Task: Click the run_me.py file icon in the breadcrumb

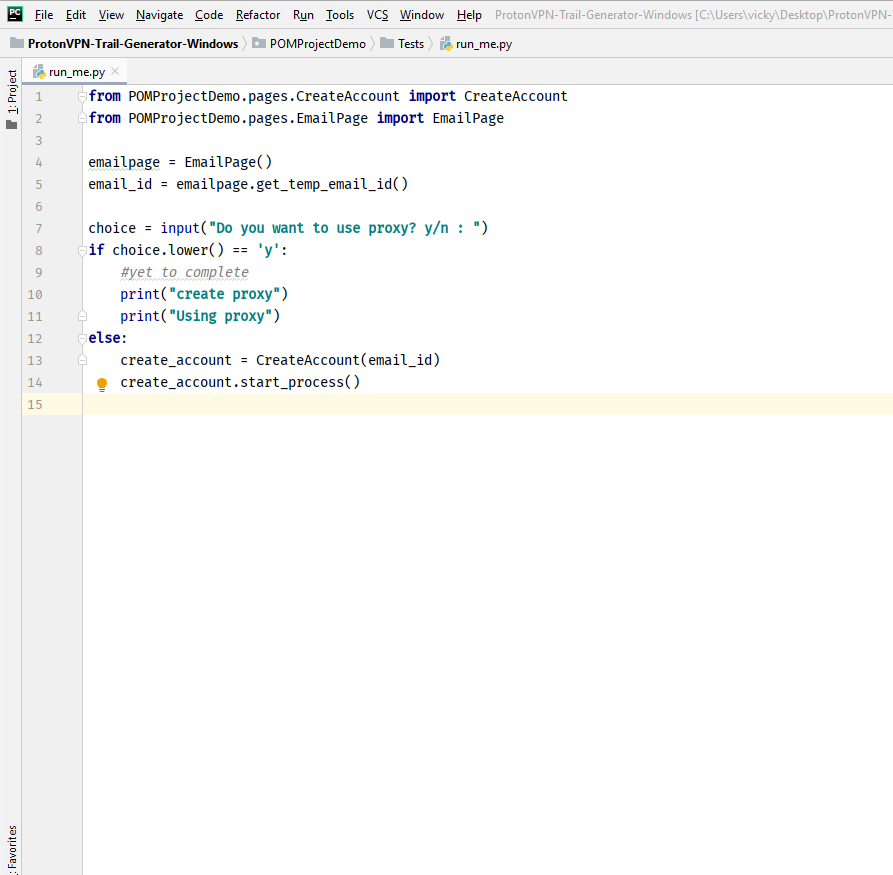Action: [446, 44]
